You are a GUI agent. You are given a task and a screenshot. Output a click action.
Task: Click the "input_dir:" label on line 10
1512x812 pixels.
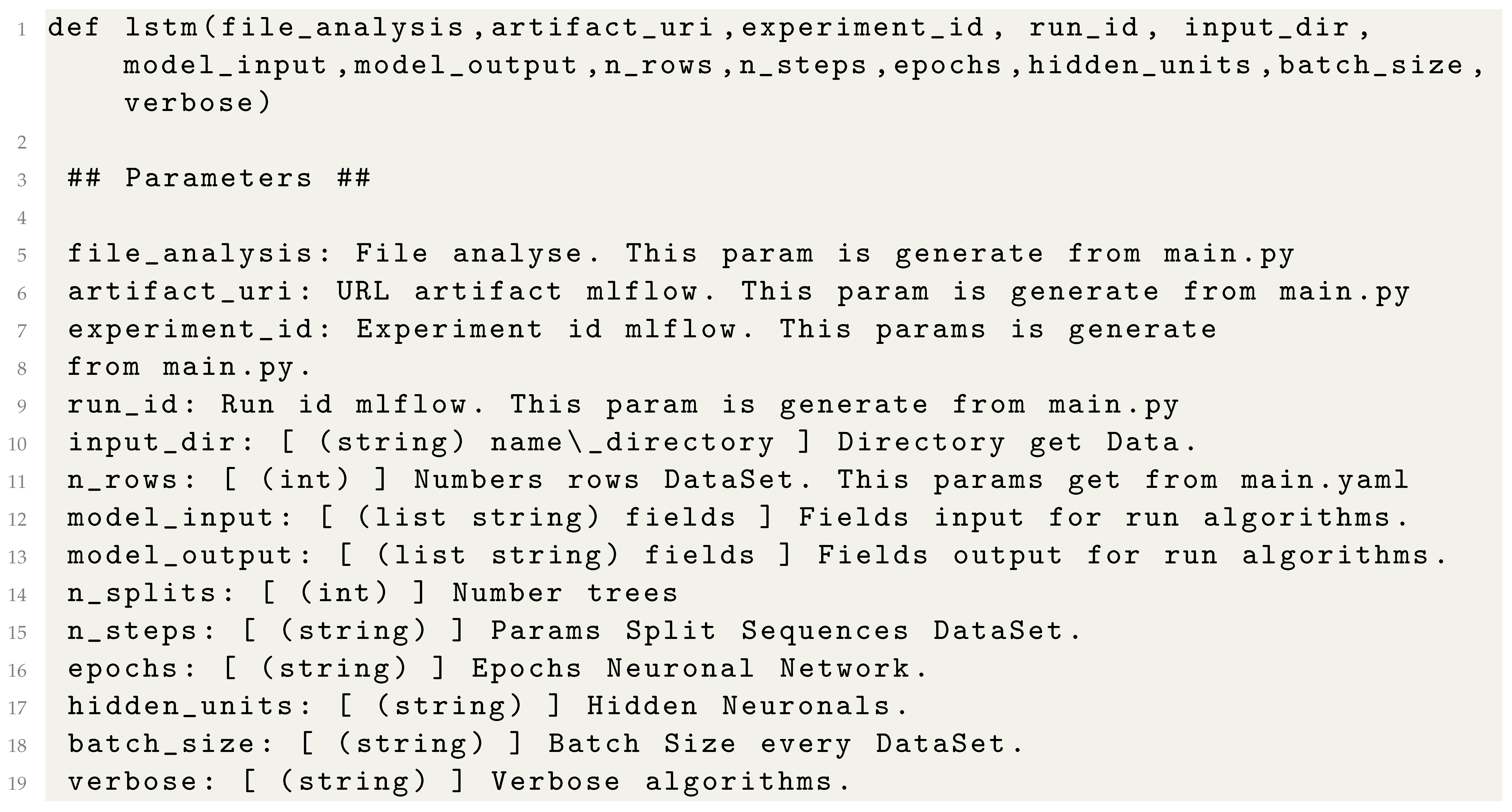(x=161, y=442)
